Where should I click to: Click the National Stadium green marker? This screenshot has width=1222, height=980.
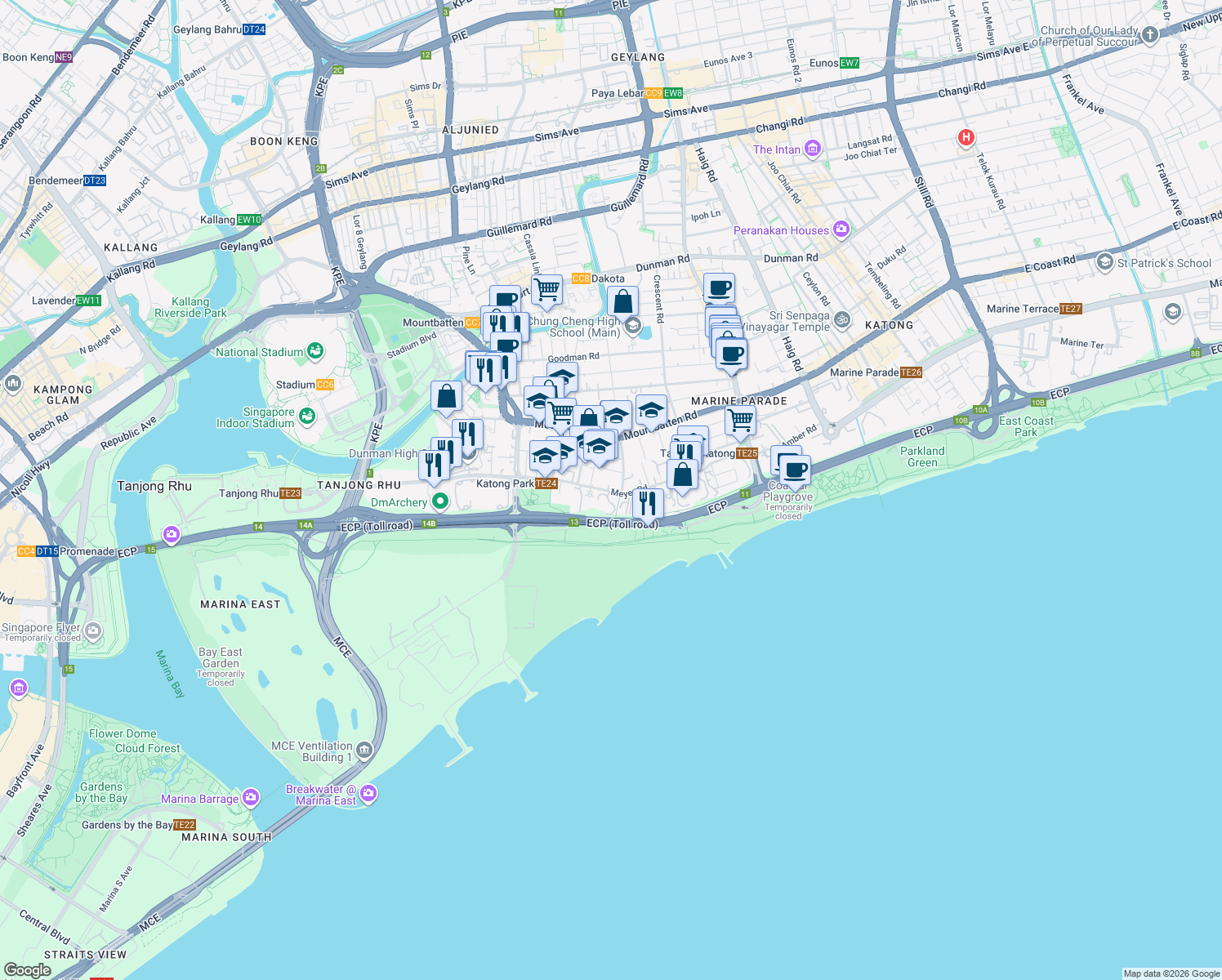coord(314,350)
